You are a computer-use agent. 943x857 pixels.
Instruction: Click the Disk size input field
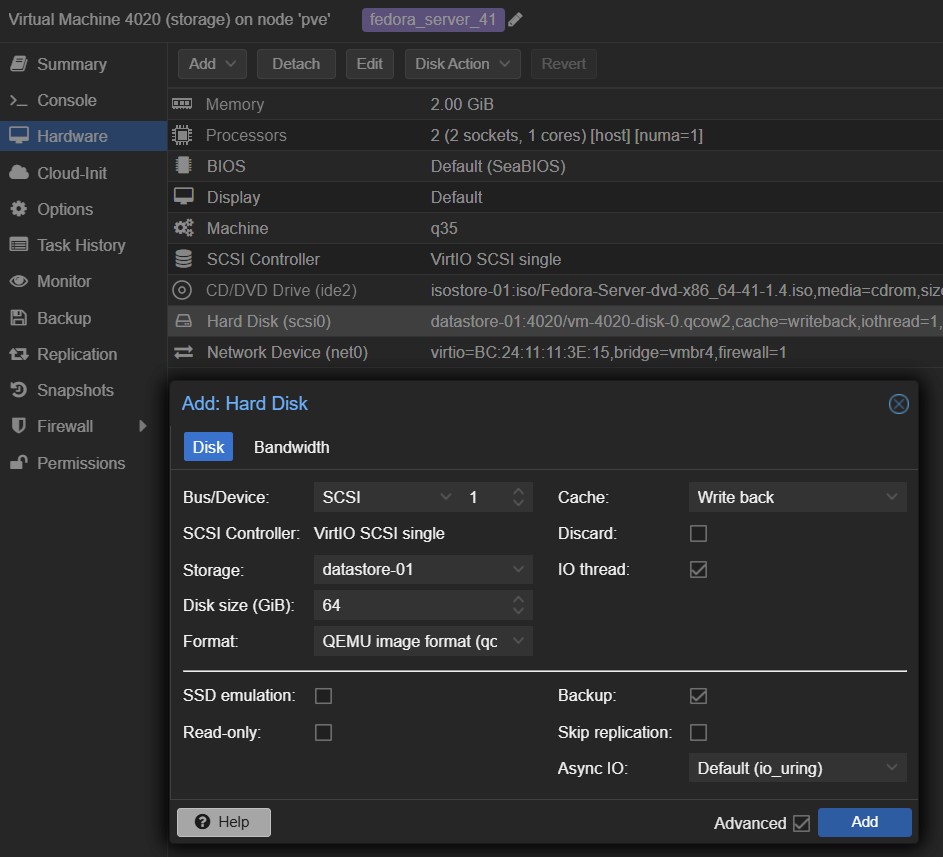(410, 605)
